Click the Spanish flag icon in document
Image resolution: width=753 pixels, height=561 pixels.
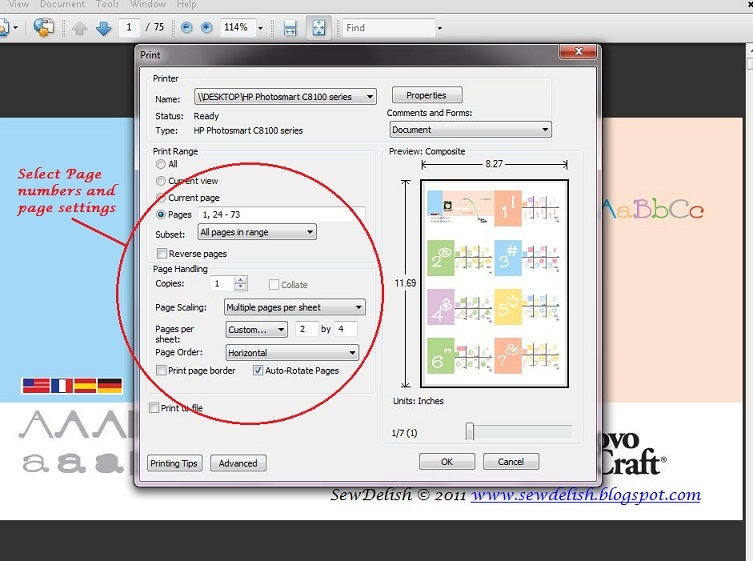coord(85,386)
